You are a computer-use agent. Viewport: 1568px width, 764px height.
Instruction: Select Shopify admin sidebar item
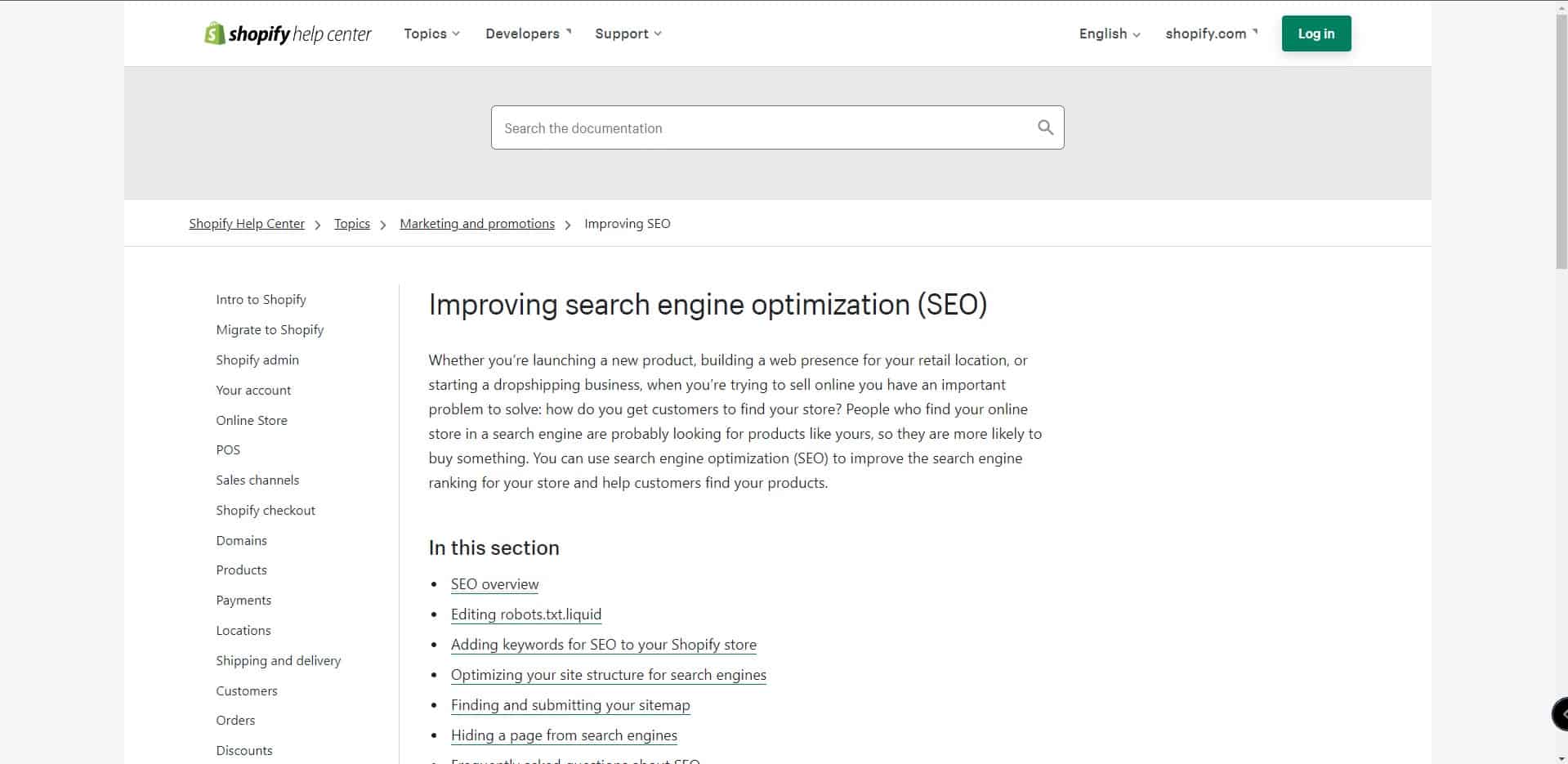click(257, 360)
